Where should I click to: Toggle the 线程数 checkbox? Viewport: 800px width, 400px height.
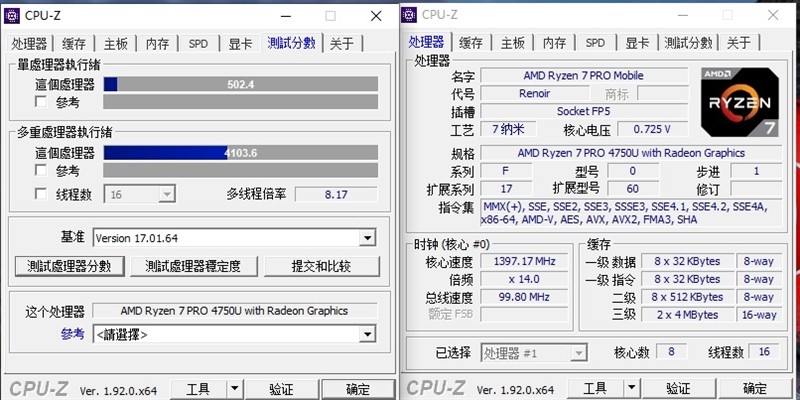pyautogui.click(x=41, y=194)
